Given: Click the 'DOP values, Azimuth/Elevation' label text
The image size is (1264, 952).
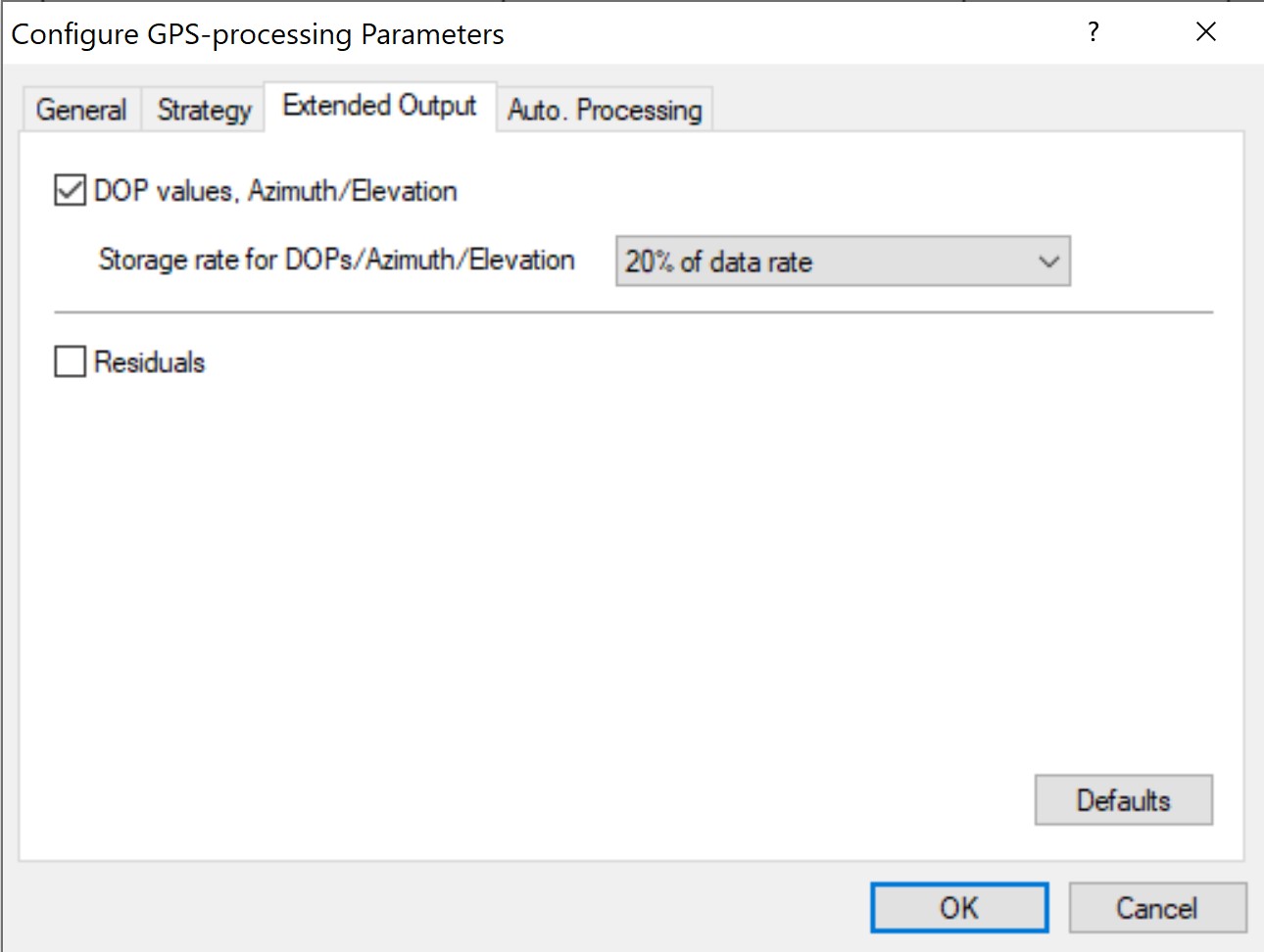Looking at the screenshot, I should 275,190.
